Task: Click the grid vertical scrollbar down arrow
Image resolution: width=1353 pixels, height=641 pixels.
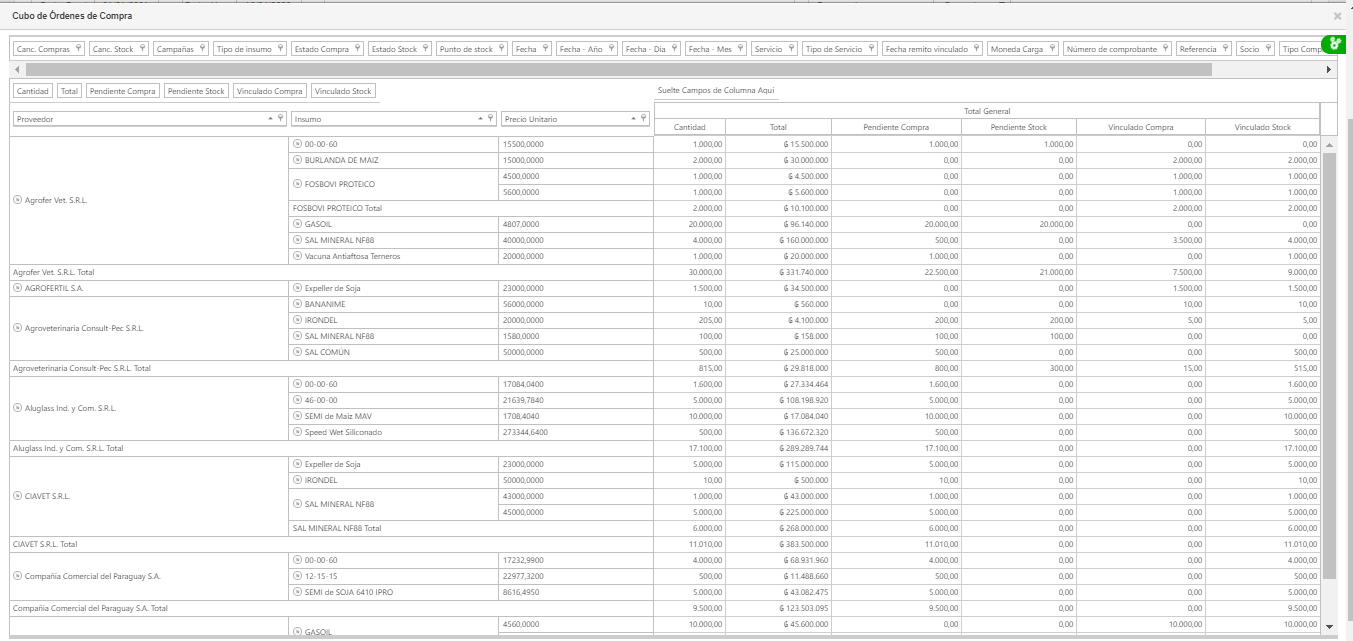Action: click(1329, 626)
